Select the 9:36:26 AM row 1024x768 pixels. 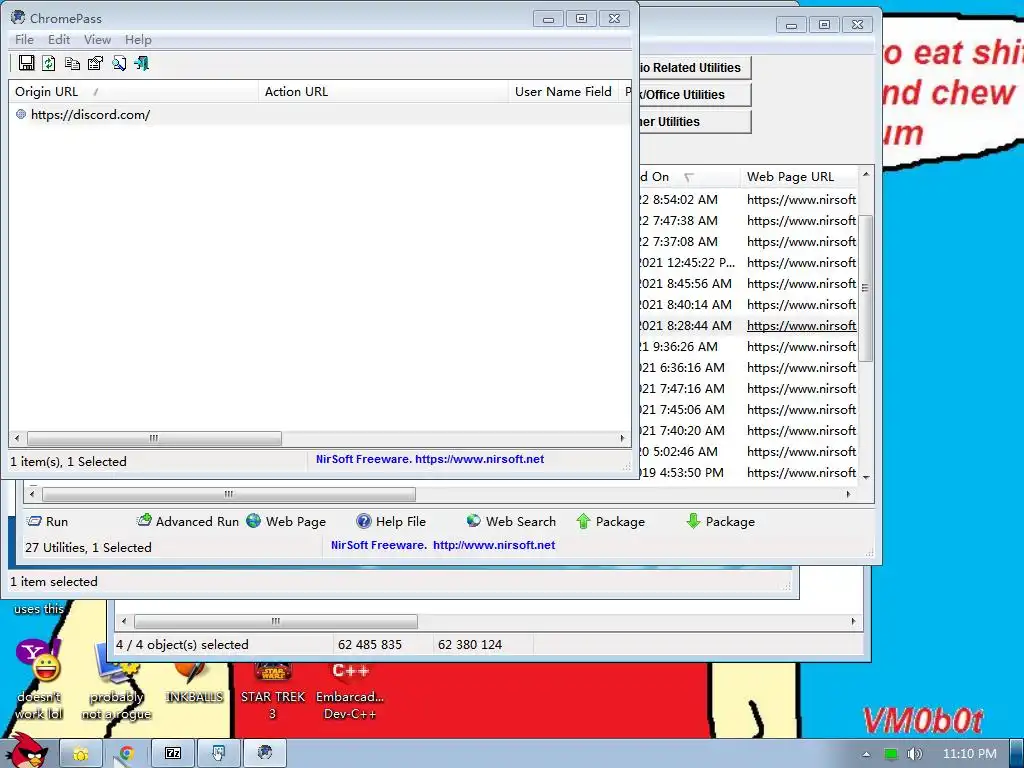[x=748, y=347]
